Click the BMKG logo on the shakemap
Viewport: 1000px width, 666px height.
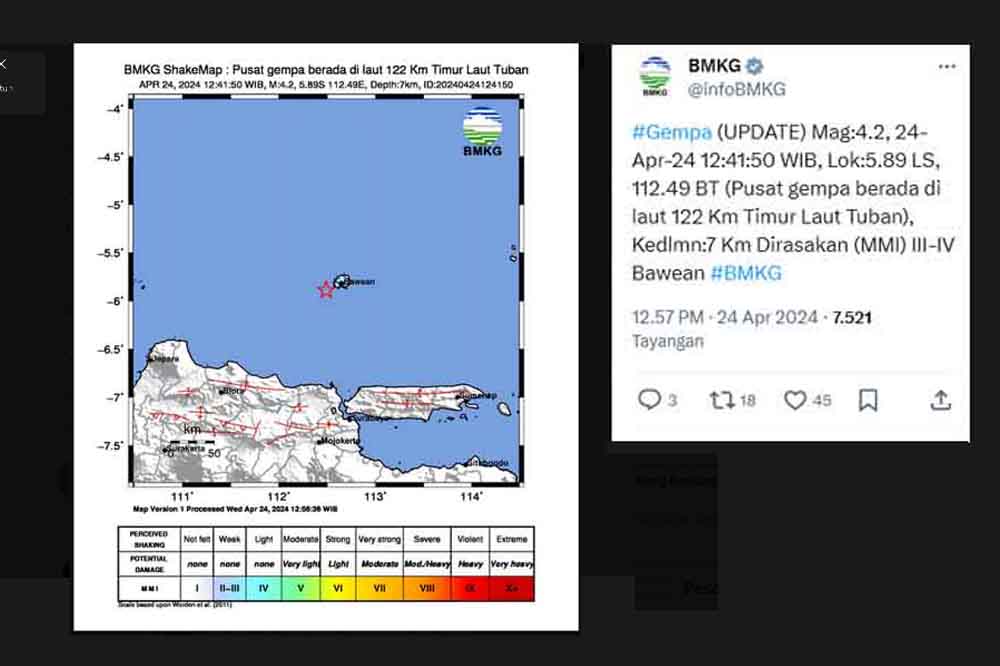click(482, 132)
